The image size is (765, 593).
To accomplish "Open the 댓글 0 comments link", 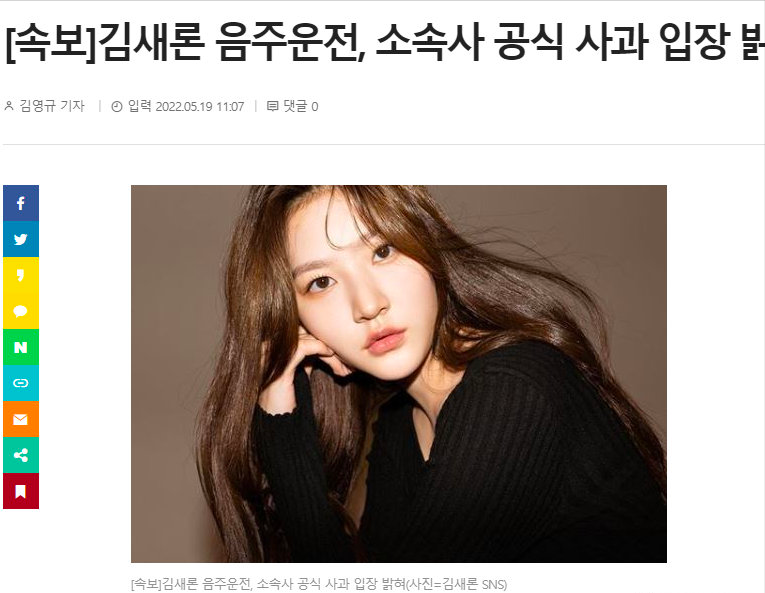I will click(x=301, y=106).
